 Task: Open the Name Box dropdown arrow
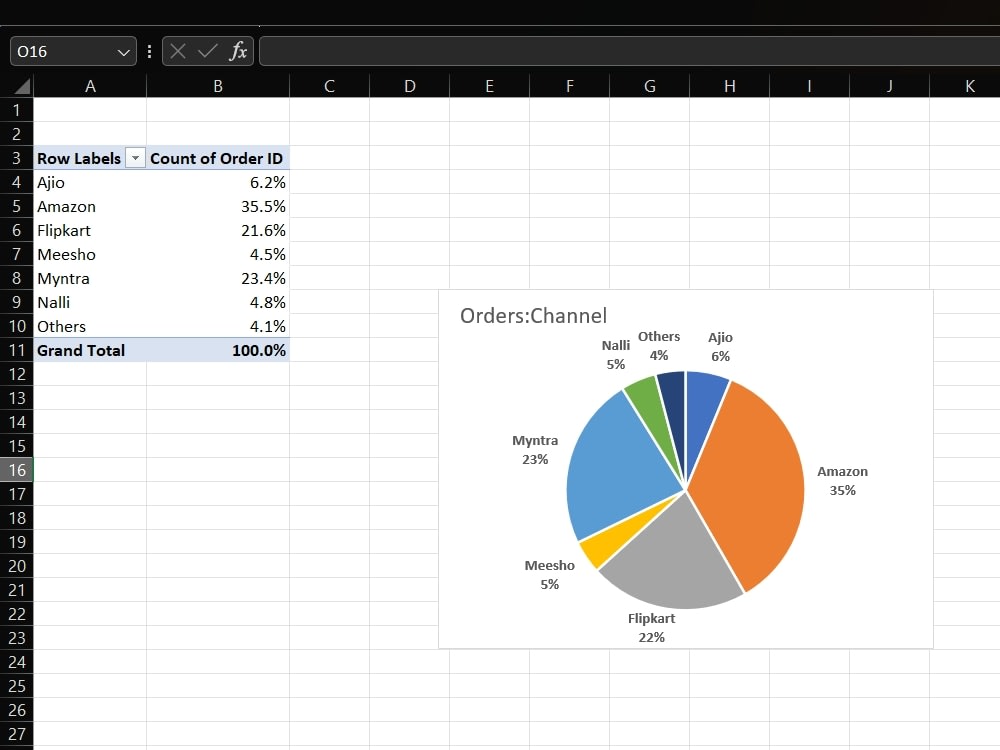122,51
